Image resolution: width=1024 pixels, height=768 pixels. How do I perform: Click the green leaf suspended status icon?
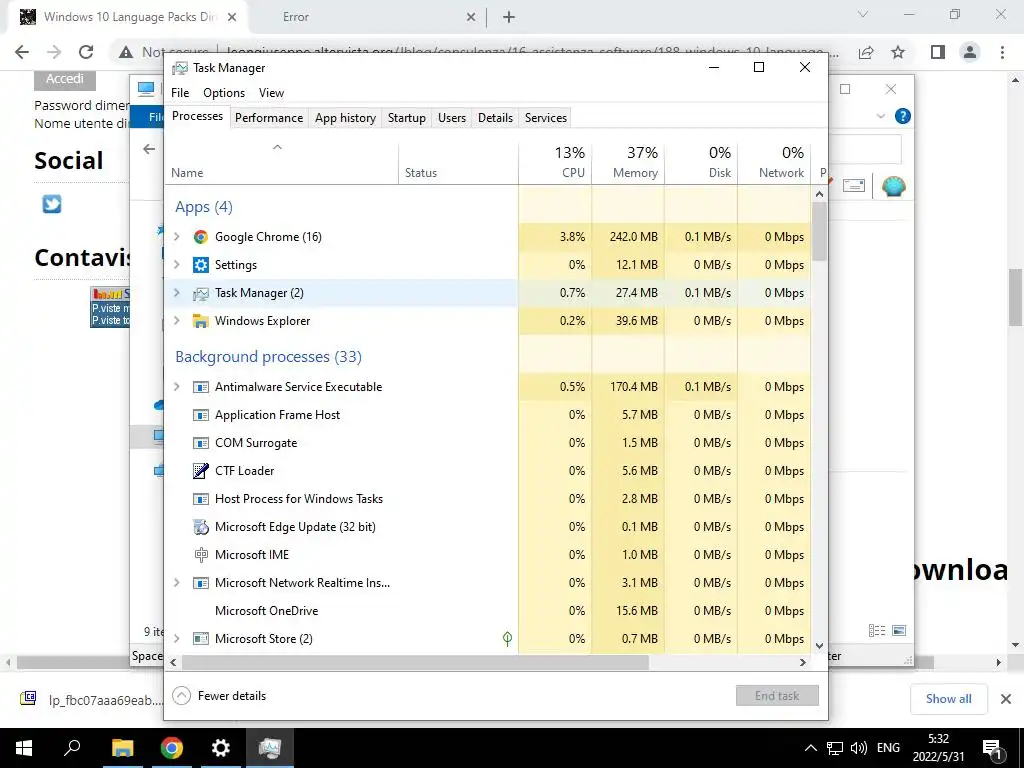[x=507, y=639]
